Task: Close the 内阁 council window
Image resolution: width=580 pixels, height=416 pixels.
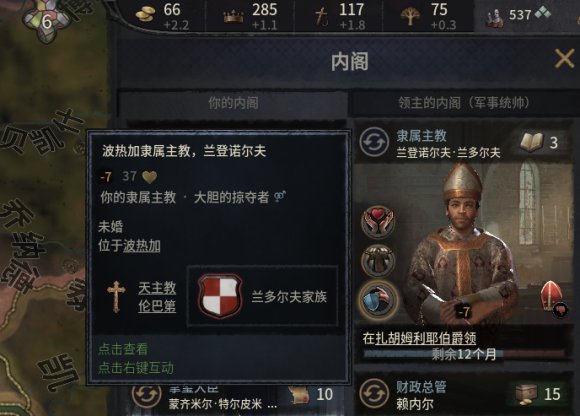Action: pyautogui.click(x=564, y=59)
